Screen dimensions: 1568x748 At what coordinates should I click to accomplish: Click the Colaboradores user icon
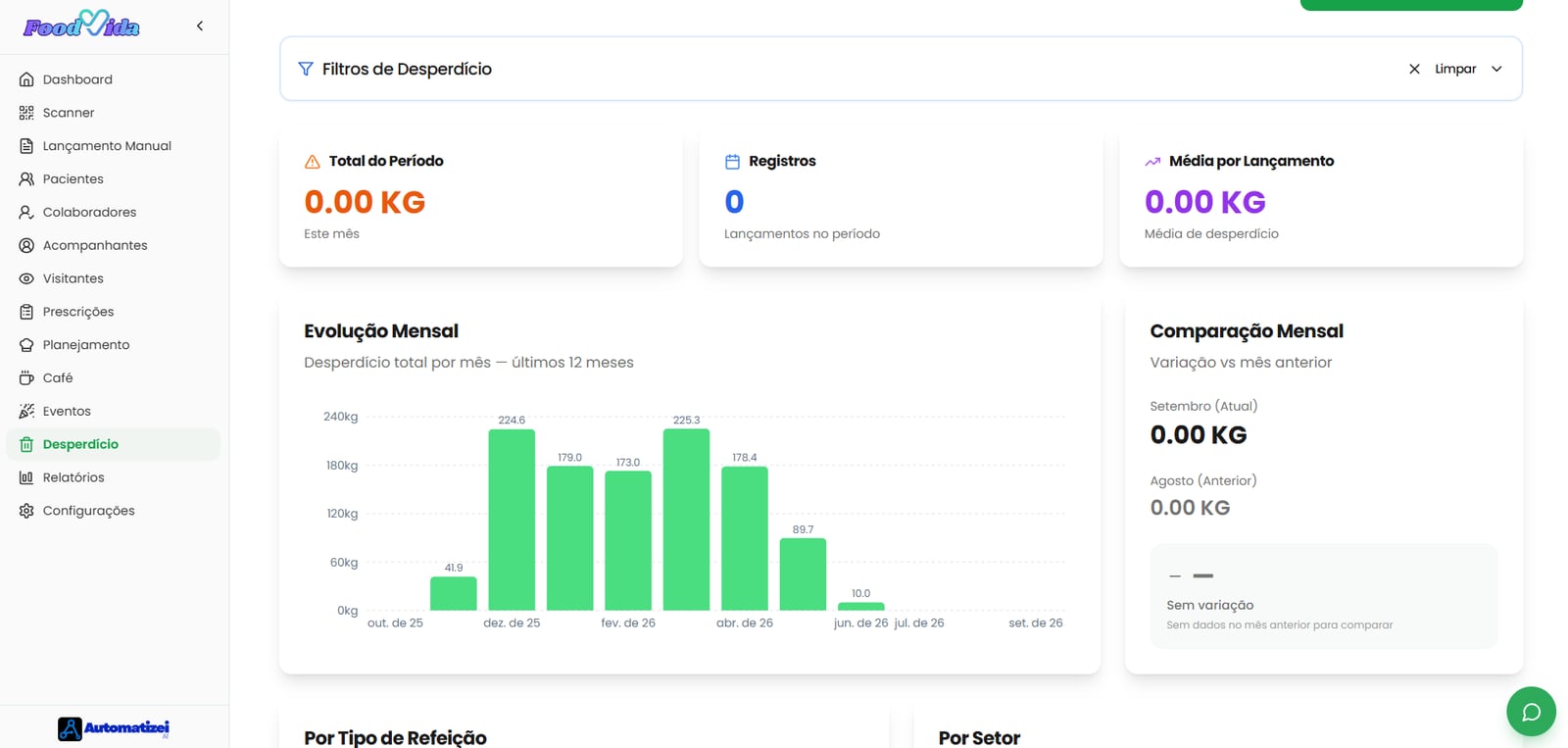pyautogui.click(x=26, y=212)
